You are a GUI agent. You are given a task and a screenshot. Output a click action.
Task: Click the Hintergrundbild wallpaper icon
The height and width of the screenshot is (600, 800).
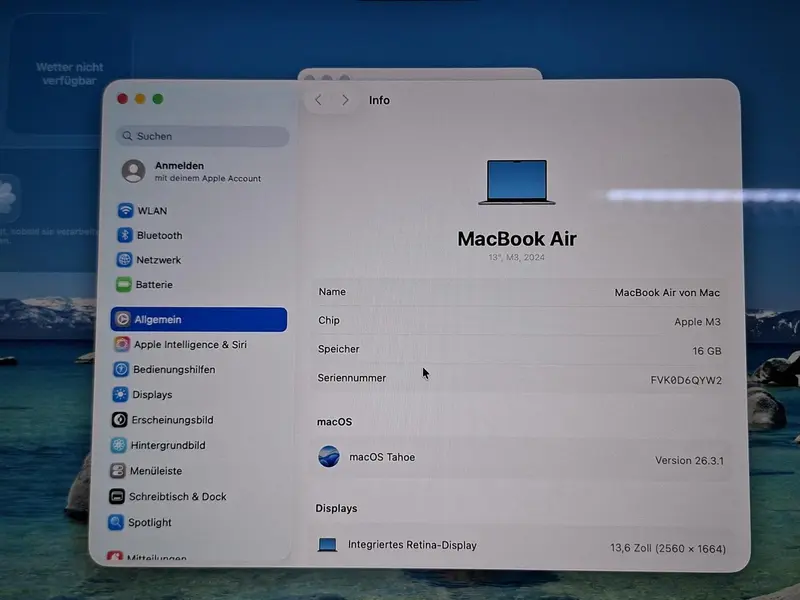point(118,445)
